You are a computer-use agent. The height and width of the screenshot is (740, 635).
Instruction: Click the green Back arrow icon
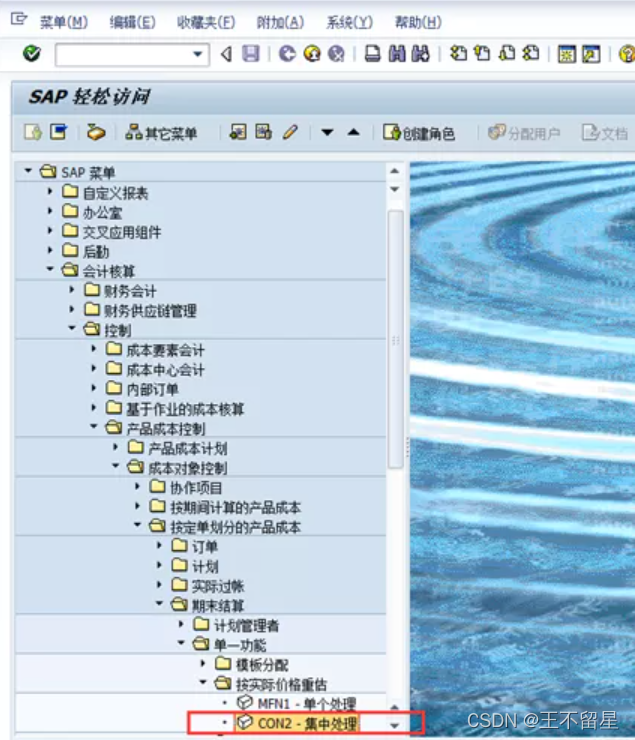(x=287, y=54)
